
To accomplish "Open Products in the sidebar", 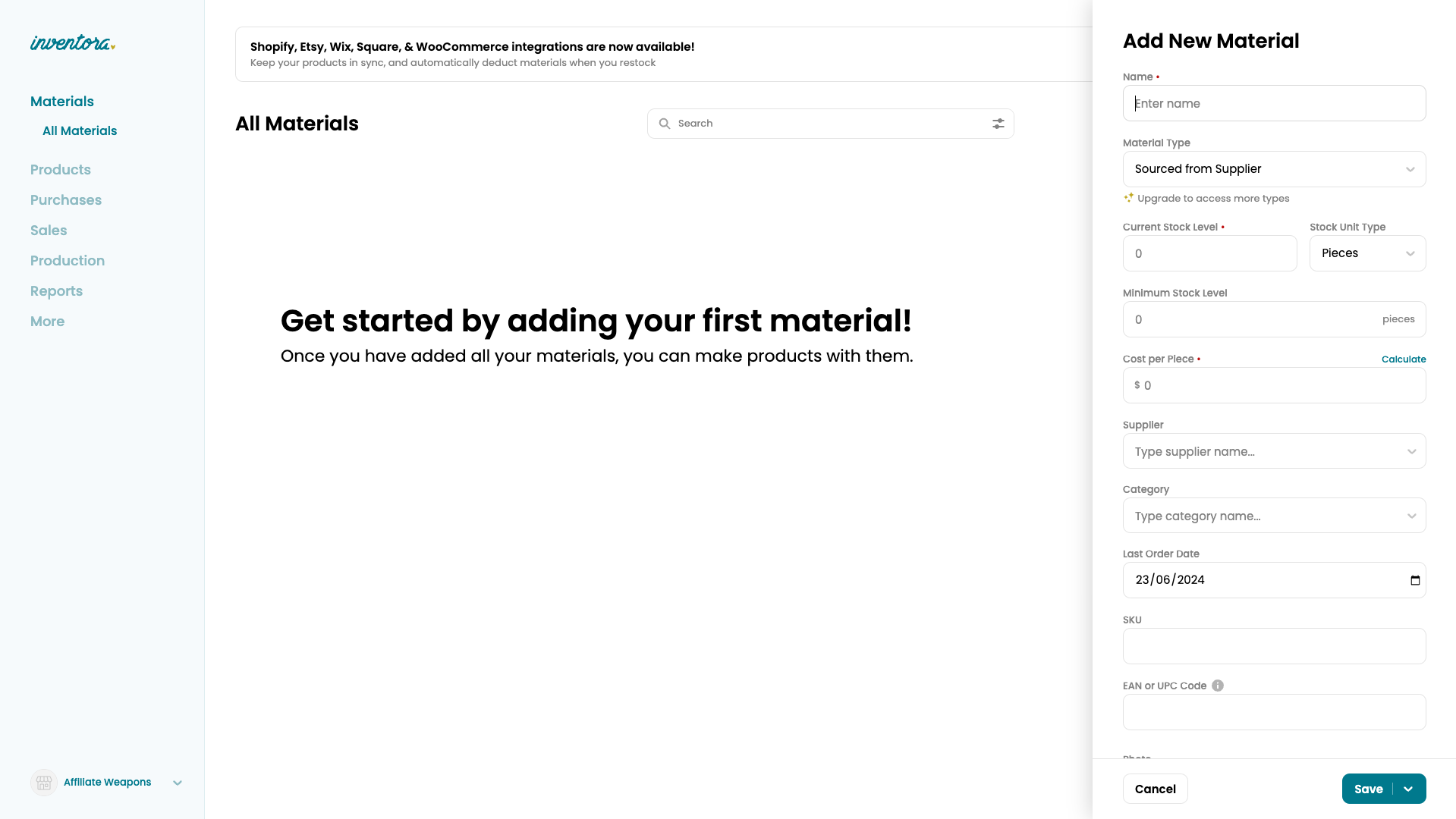I will (x=61, y=170).
